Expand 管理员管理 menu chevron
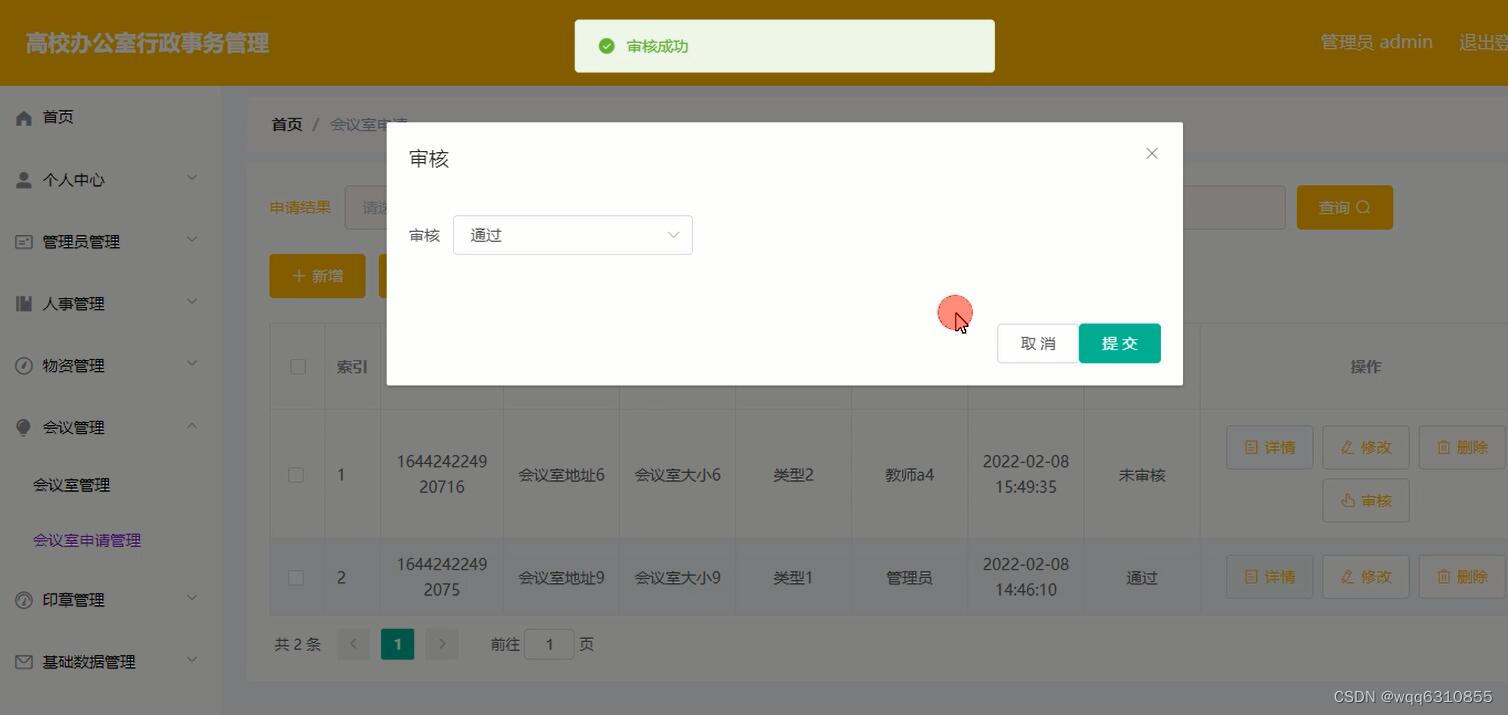 pos(192,240)
